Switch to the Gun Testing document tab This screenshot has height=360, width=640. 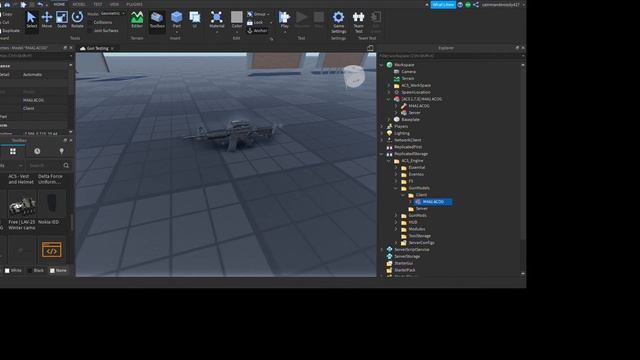click(97, 48)
